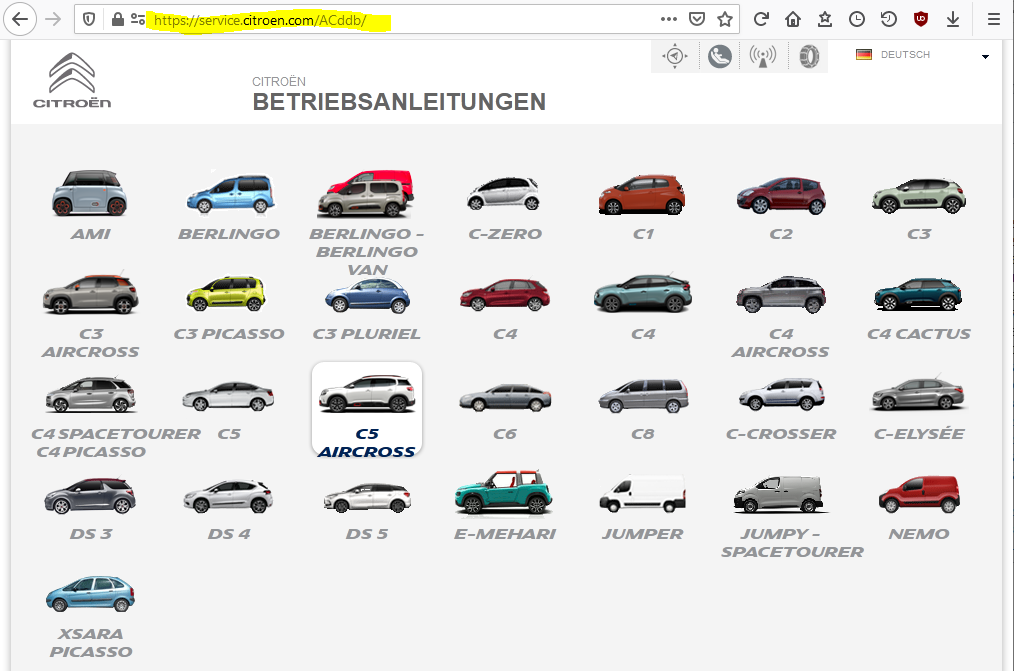
Task: Click the snow chain tire icon
Action: (808, 56)
